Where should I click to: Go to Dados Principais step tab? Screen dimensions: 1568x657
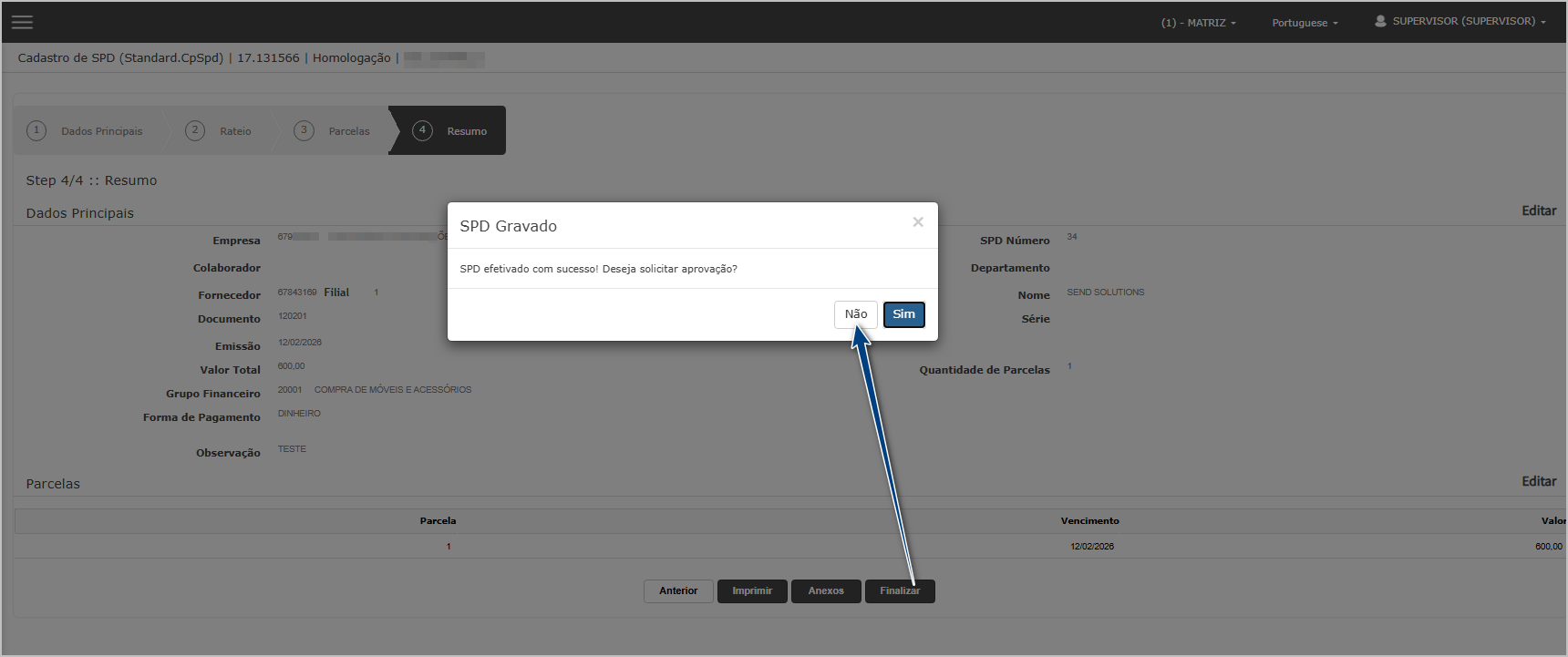[x=101, y=131]
